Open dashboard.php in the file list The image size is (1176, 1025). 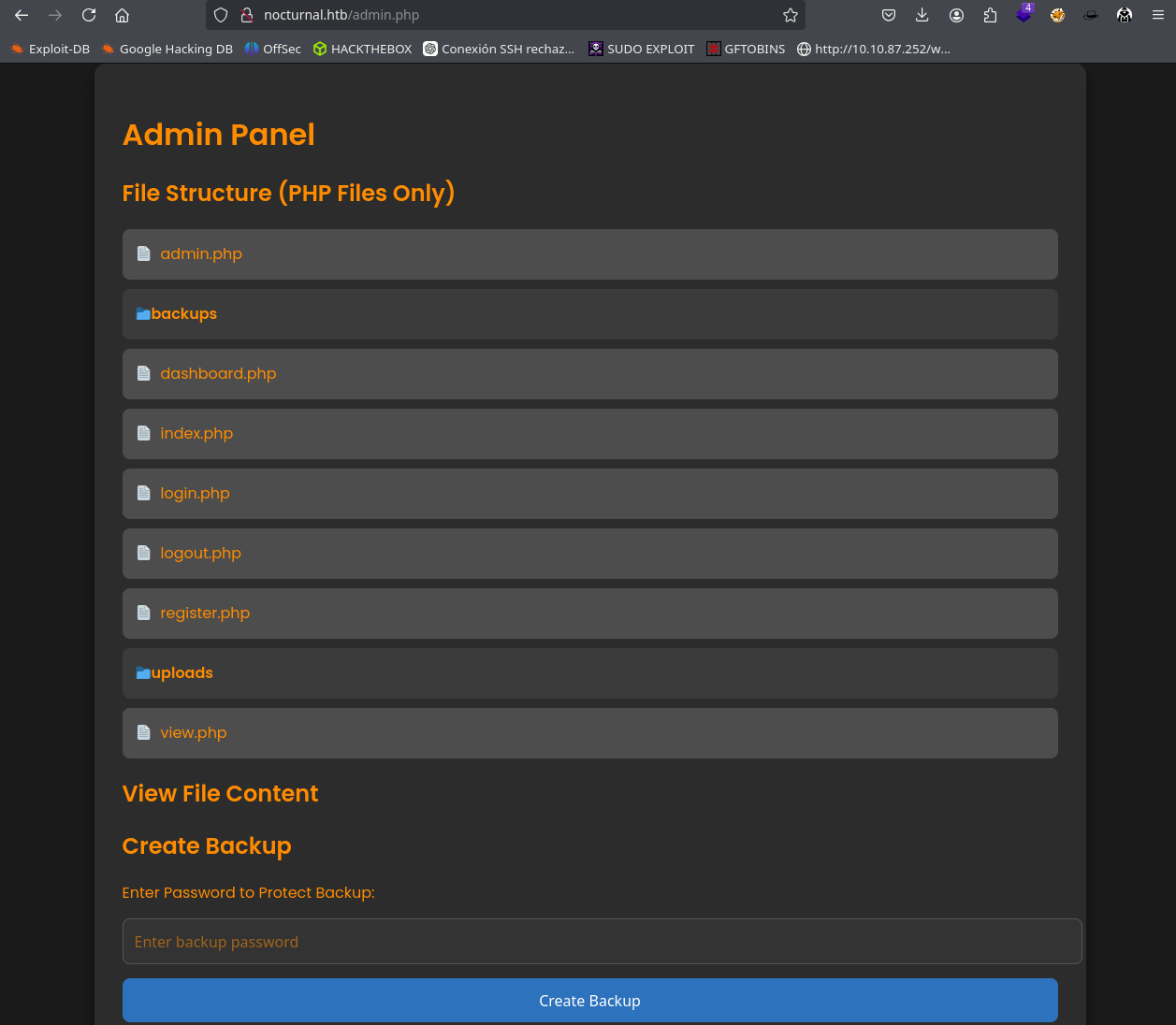pyautogui.click(x=218, y=374)
